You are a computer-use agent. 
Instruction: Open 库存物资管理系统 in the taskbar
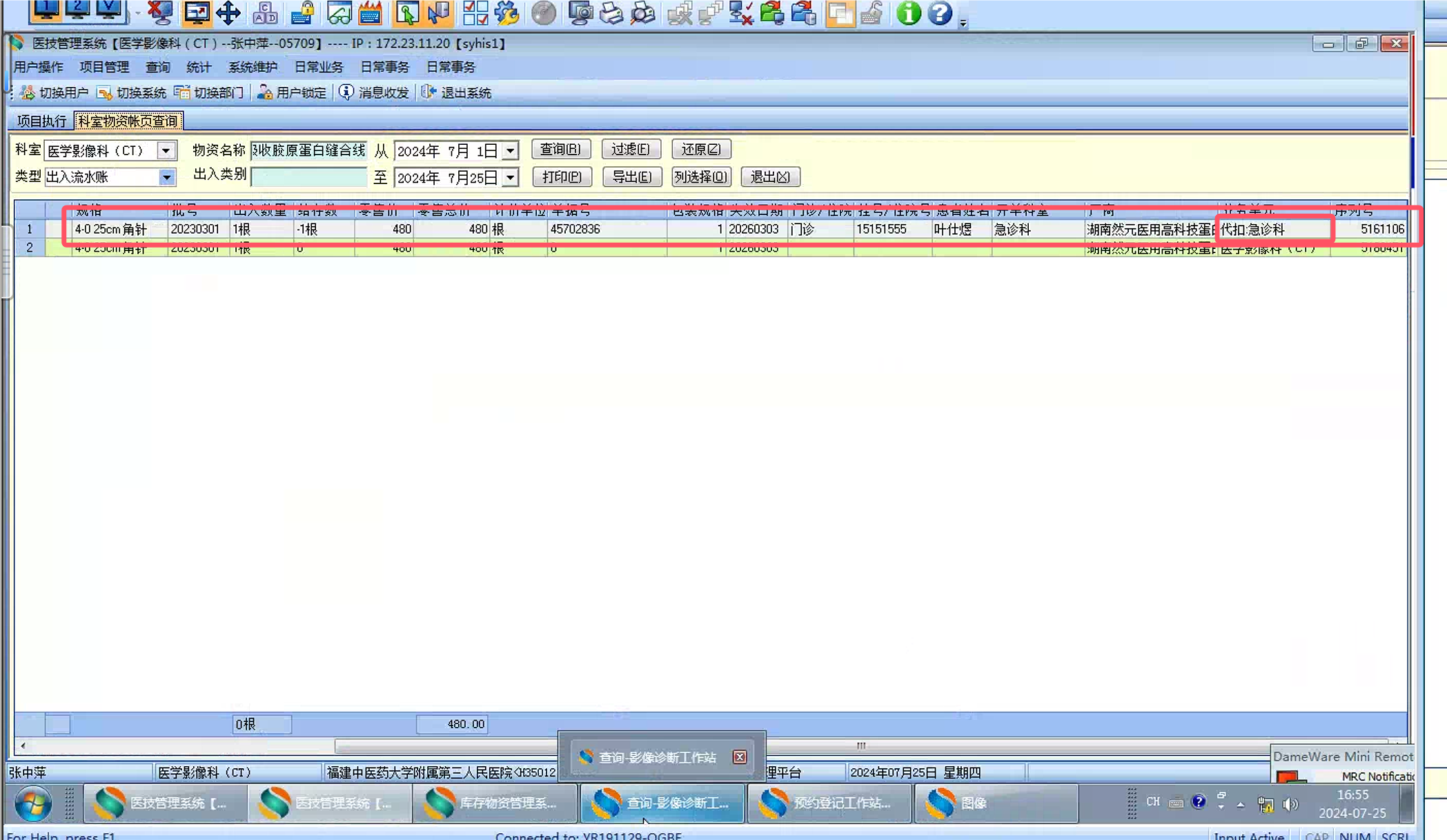(494, 803)
